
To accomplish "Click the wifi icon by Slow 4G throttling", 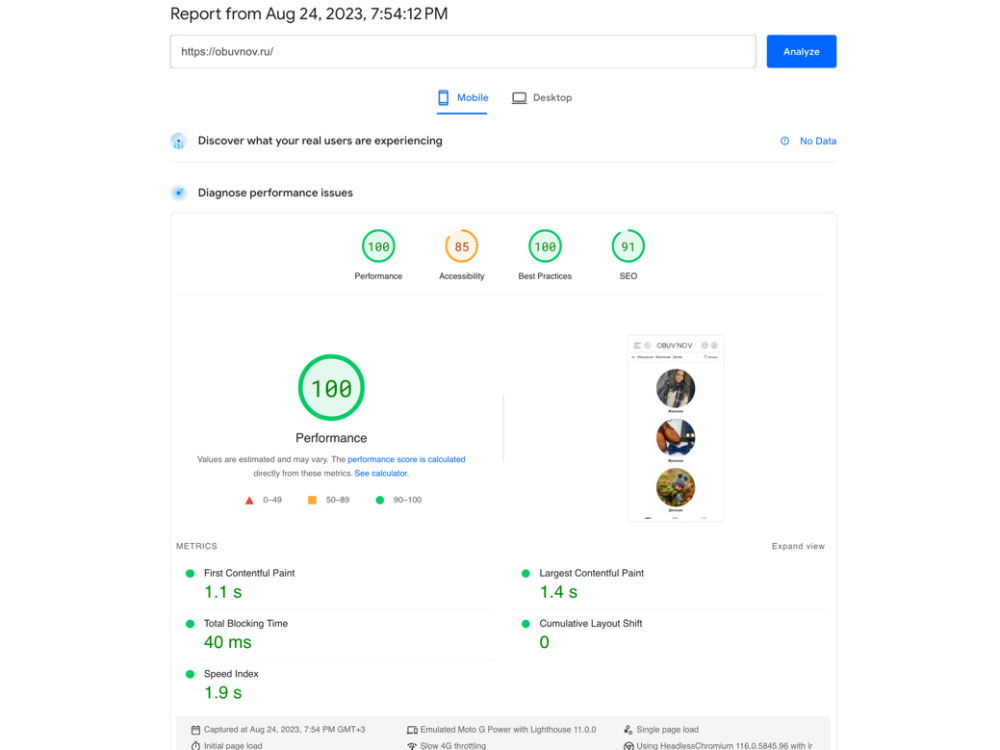I will pyautogui.click(x=412, y=746).
